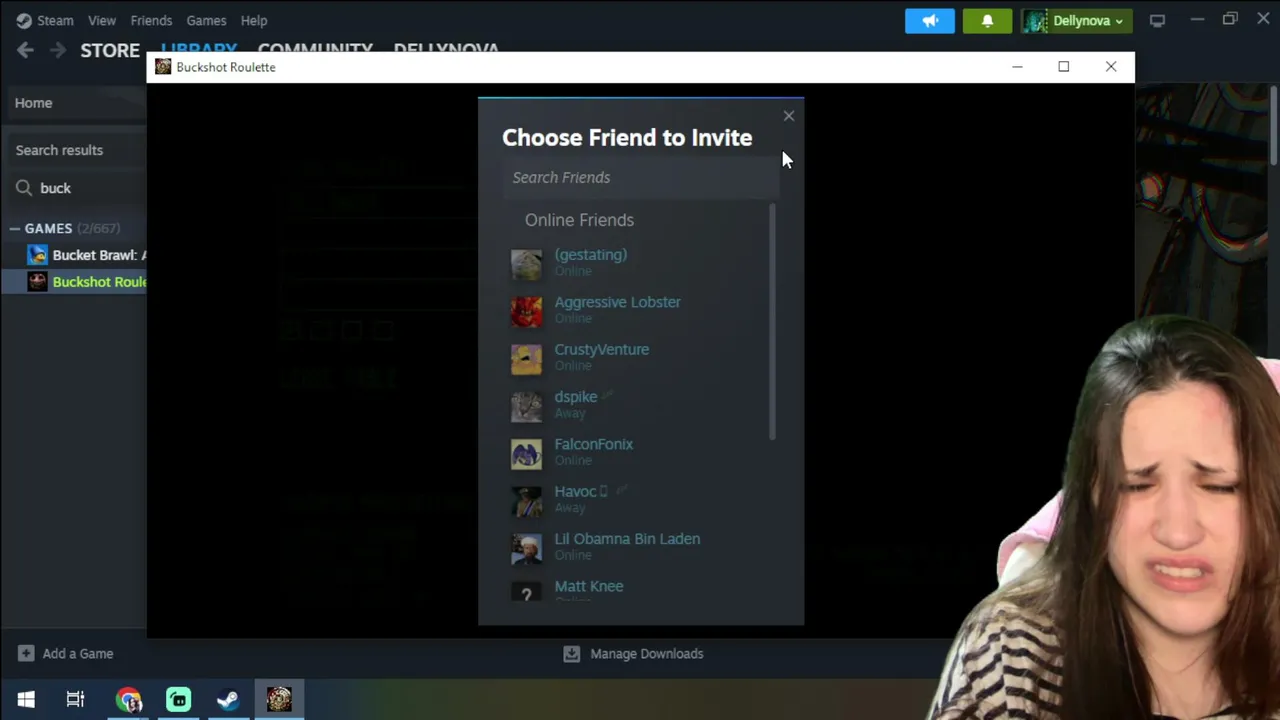1280x720 pixels.
Task: Open Google Chrome from the taskbar
Action: coord(128,699)
